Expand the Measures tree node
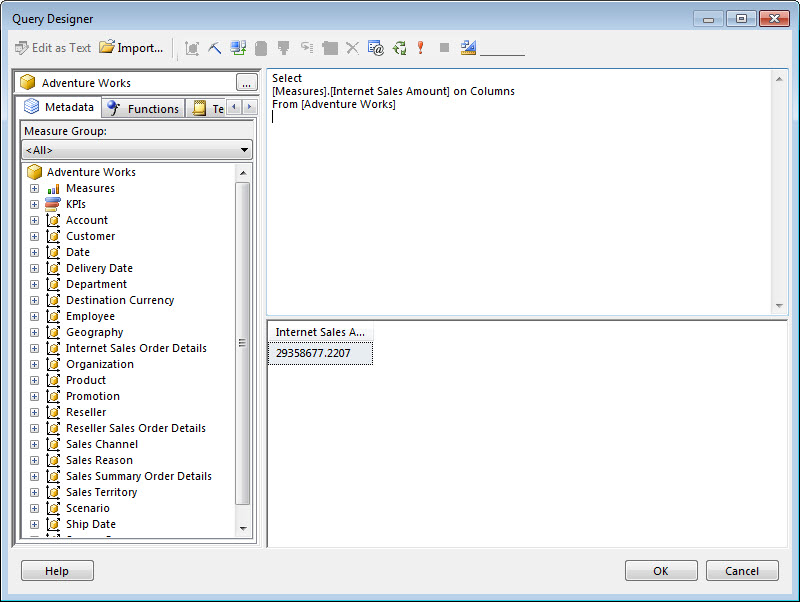The width and height of the screenshot is (800, 602). point(35,188)
